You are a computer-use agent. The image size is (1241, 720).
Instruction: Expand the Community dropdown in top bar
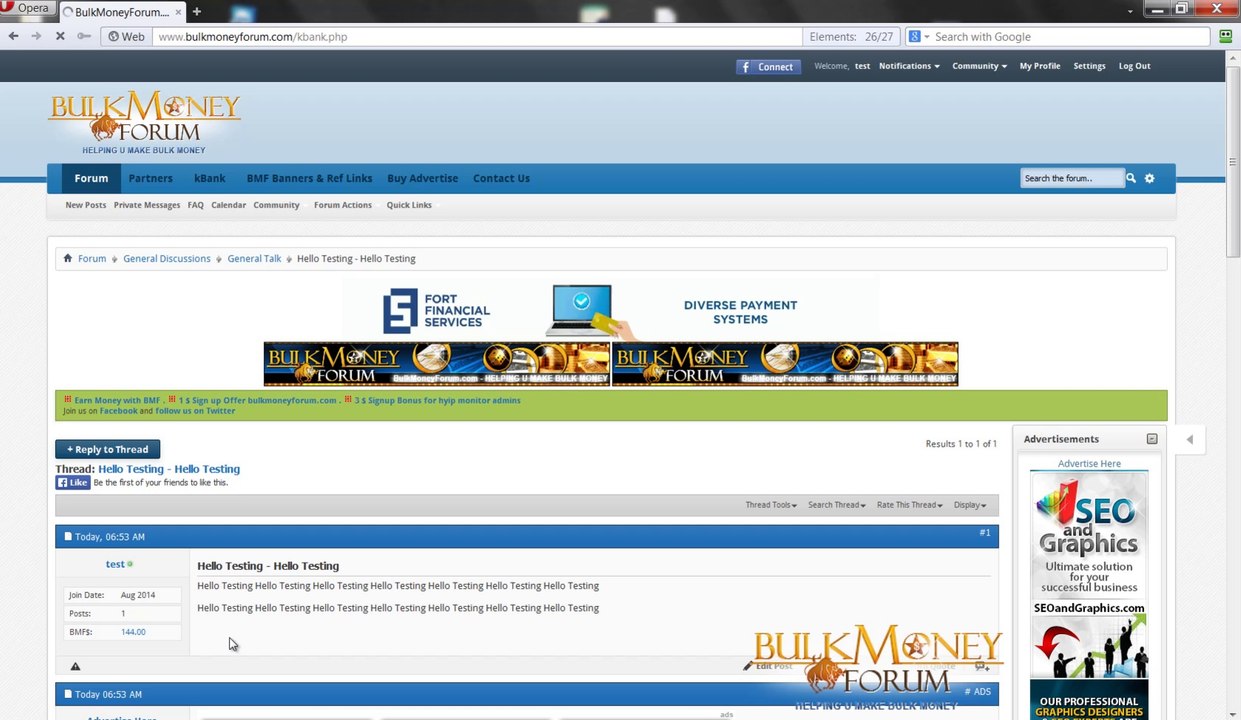[x=979, y=66]
